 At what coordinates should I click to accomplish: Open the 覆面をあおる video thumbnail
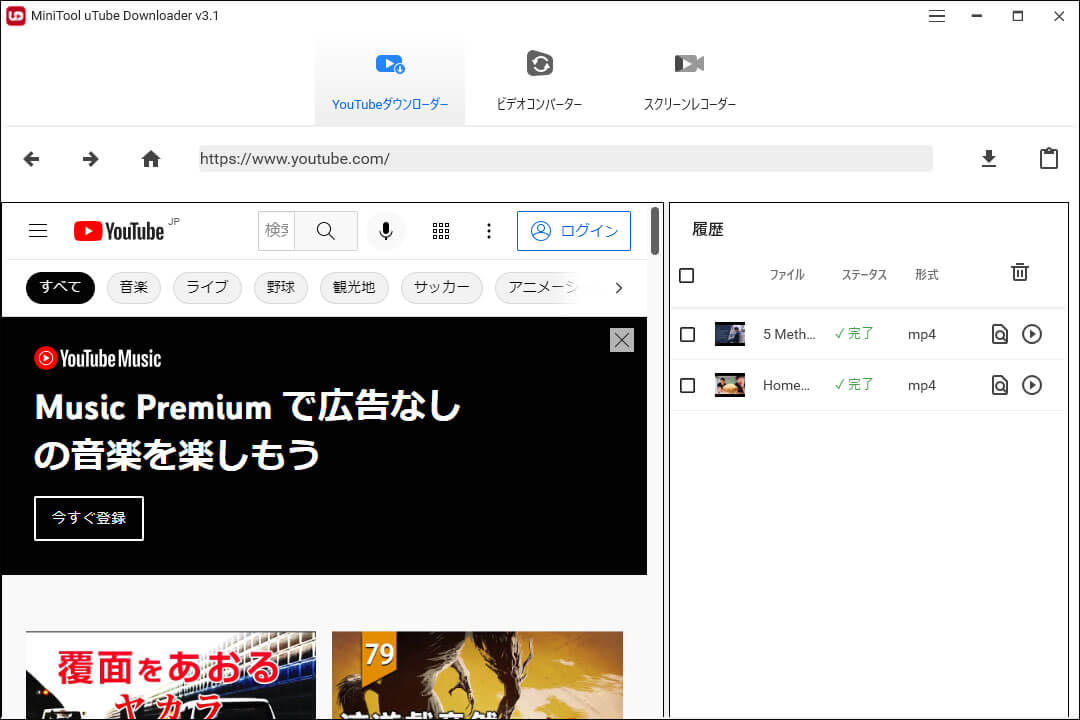(x=171, y=675)
